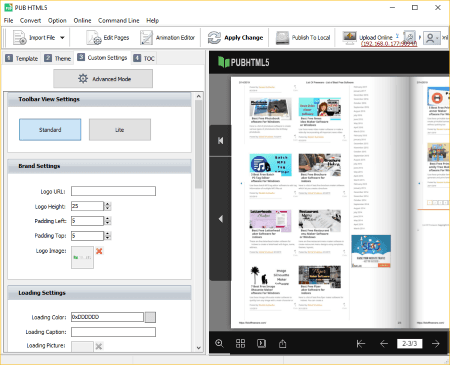Open the File menu

tap(8, 20)
